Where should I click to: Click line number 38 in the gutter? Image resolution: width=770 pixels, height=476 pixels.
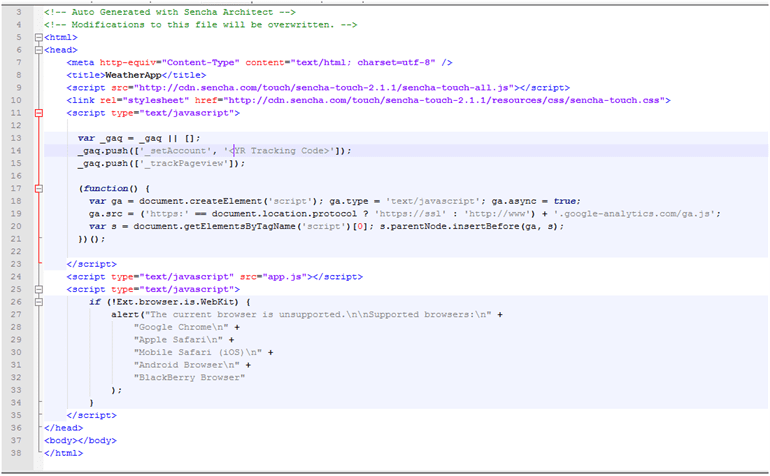click(x=16, y=453)
